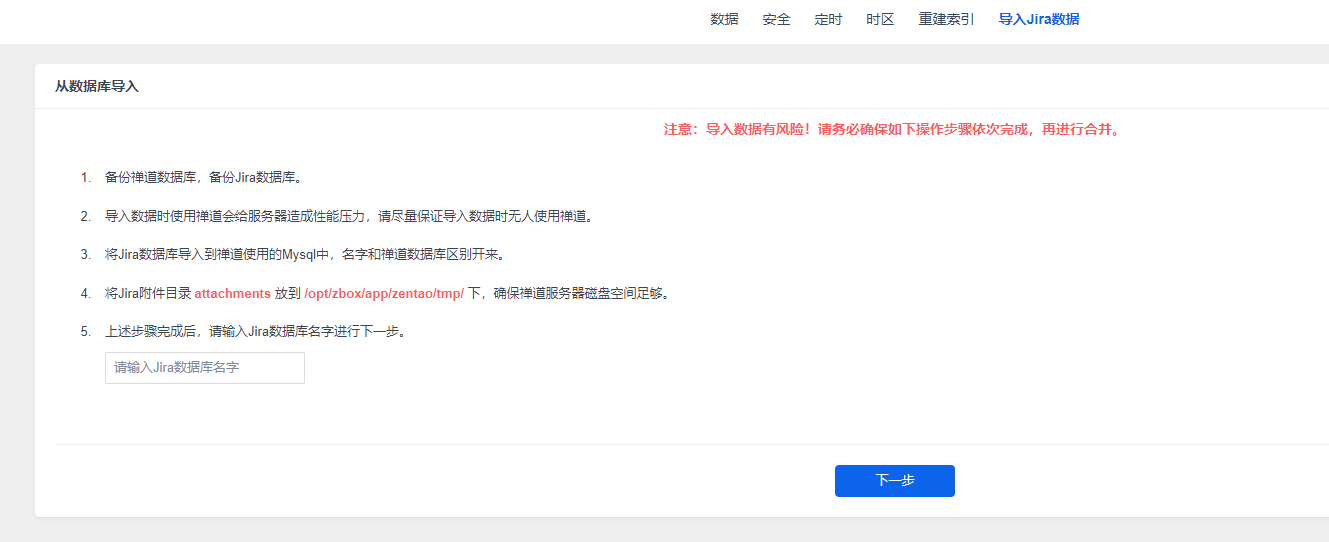Viewport: 1329px width, 542px height.
Task: Click the /opt/zbox/app/zentao/tmp/ path text
Action: point(384,294)
